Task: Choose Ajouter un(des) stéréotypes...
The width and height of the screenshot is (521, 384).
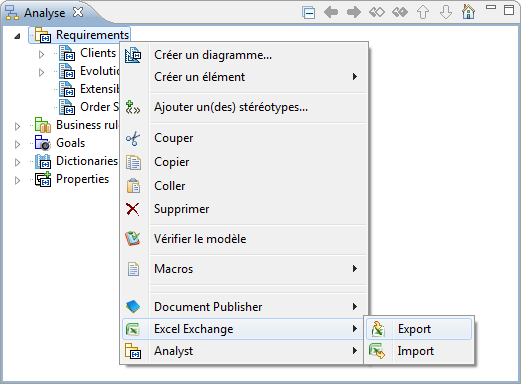Action: pos(244,107)
